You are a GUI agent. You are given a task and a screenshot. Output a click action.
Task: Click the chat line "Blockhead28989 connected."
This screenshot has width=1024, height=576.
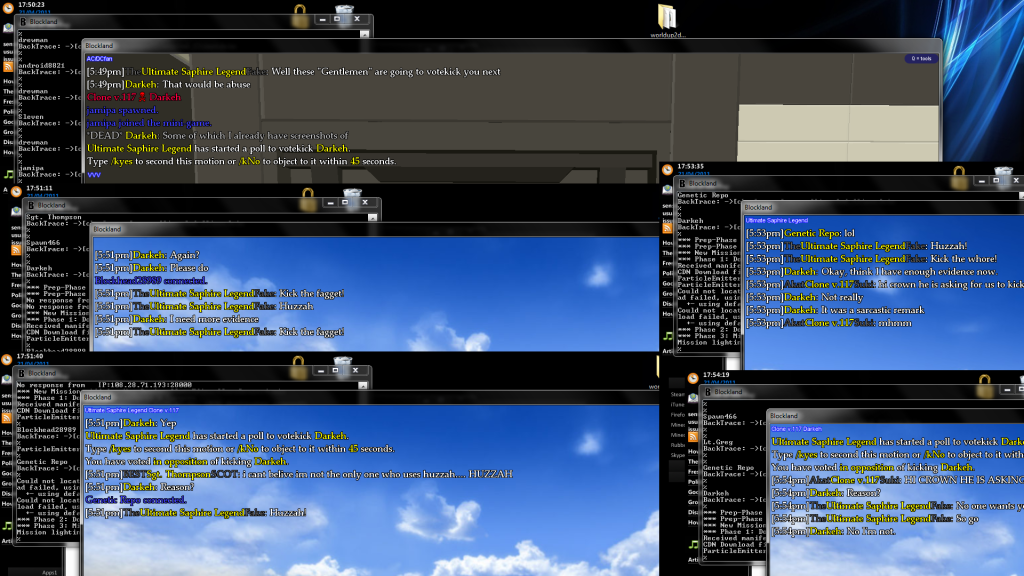point(150,280)
